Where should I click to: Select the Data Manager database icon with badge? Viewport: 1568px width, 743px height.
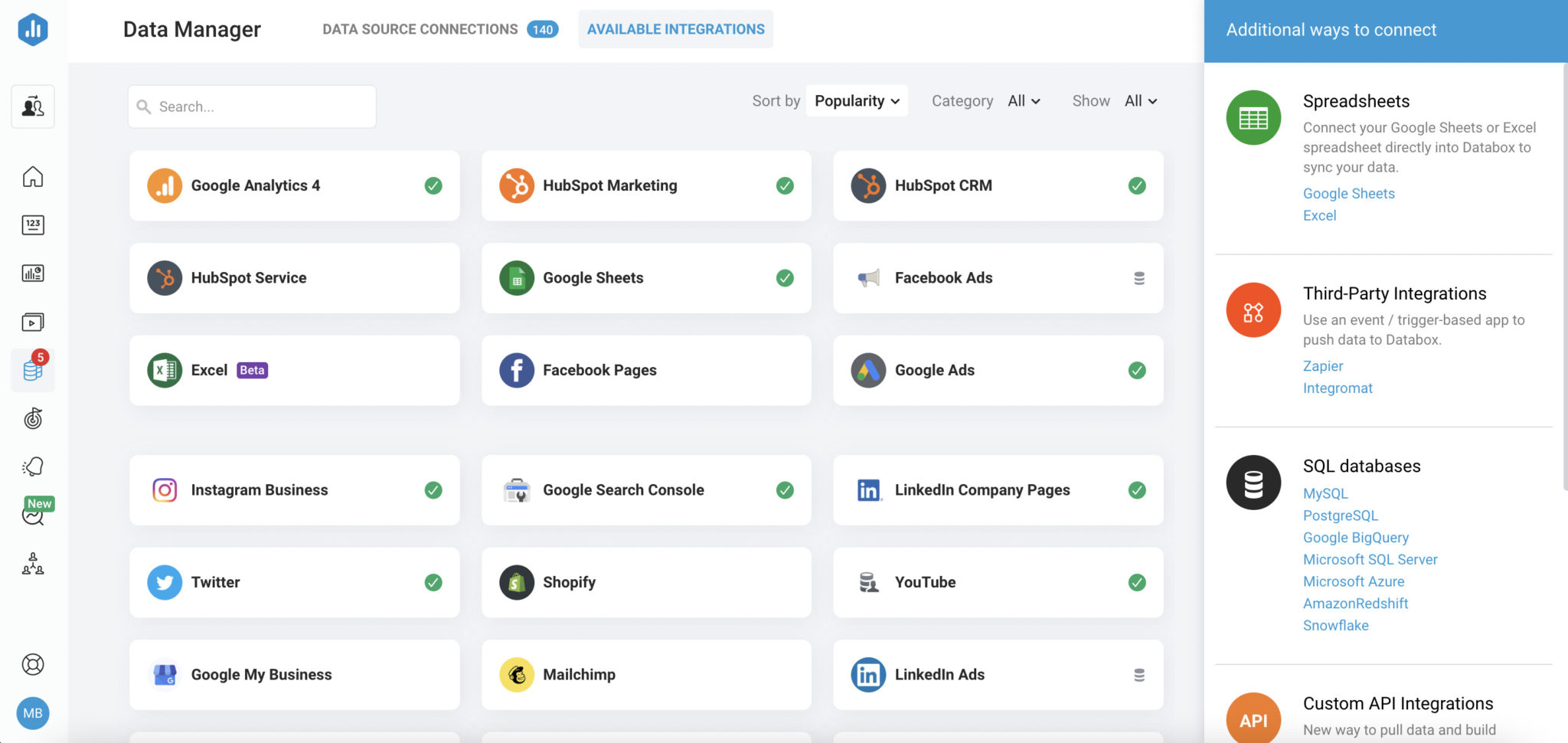point(33,370)
